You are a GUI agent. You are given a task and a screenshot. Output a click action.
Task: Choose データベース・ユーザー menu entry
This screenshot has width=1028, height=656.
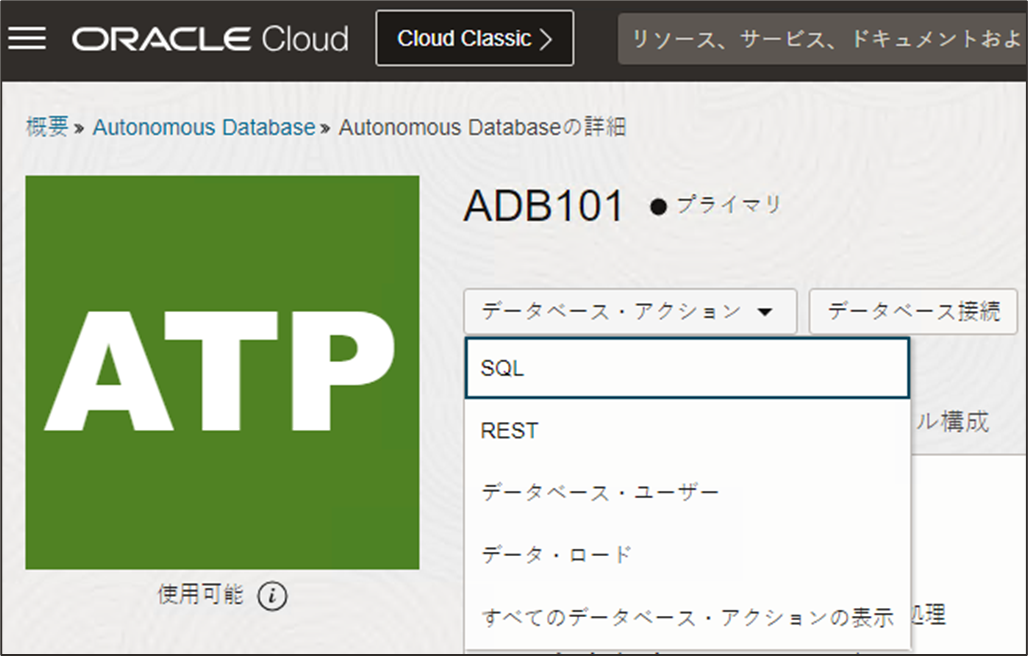tap(687, 492)
